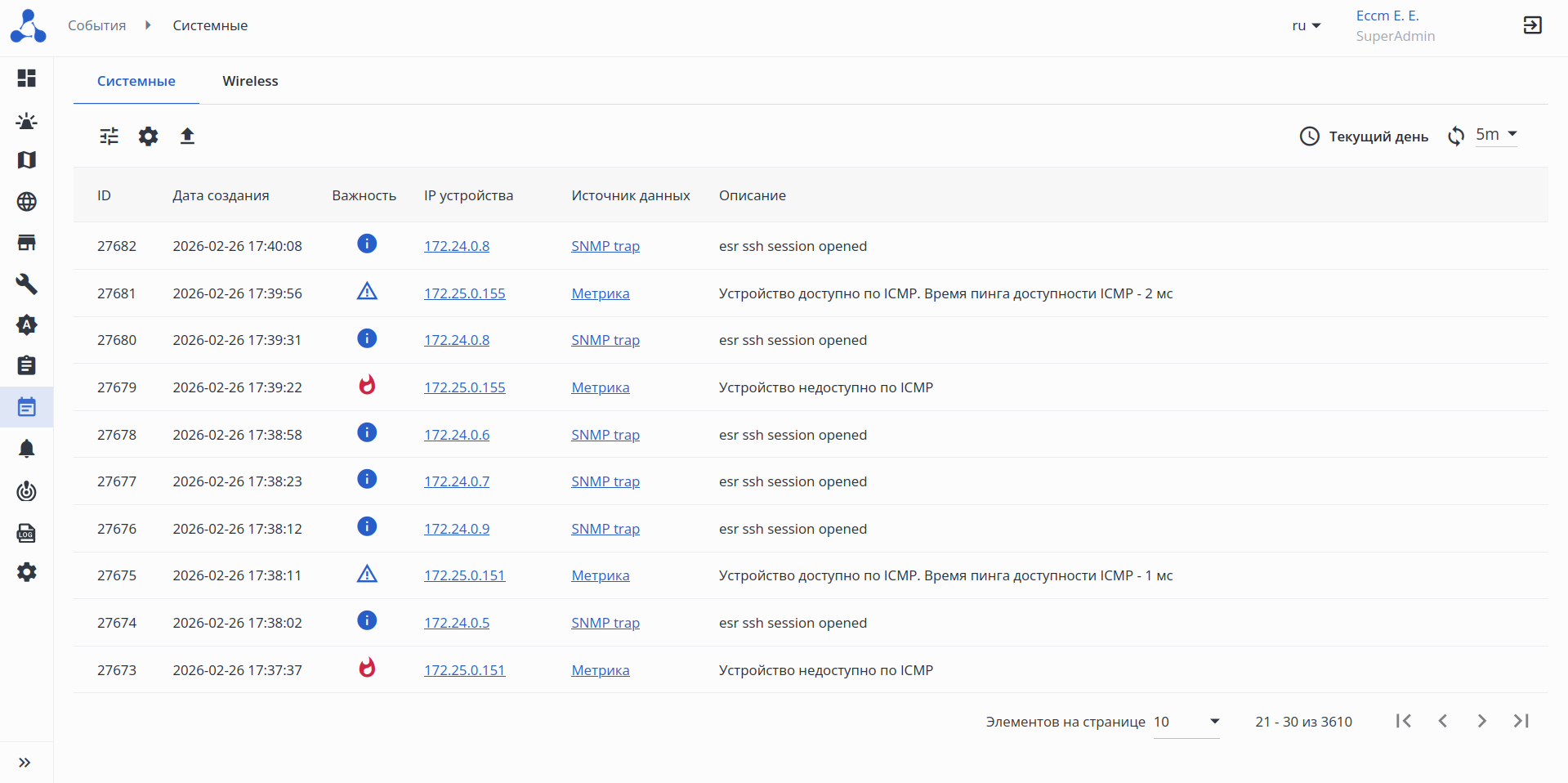Image resolution: width=1568 pixels, height=783 pixels.
Task: Click SNMP trap link for event 27682
Action: click(605, 246)
